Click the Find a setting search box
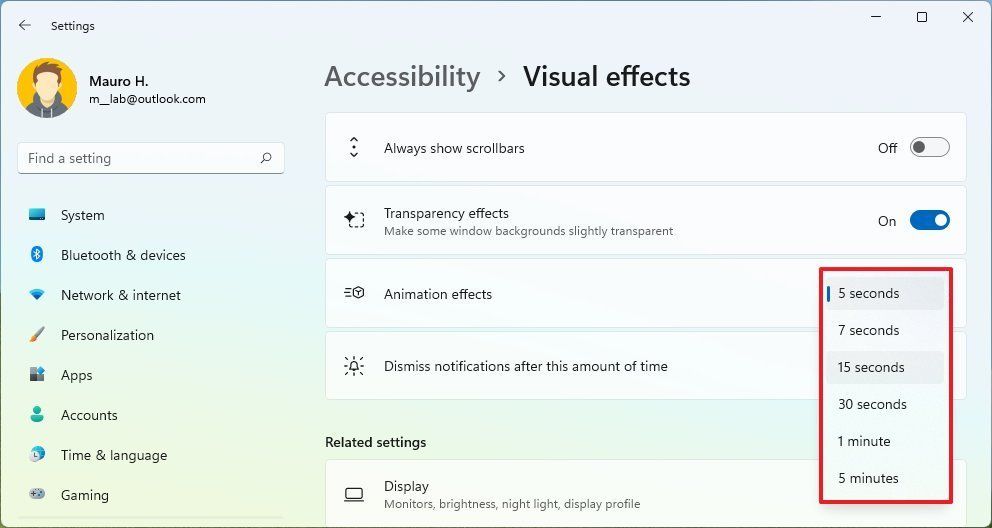Viewport: 992px width, 528px height. tap(140, 158)
